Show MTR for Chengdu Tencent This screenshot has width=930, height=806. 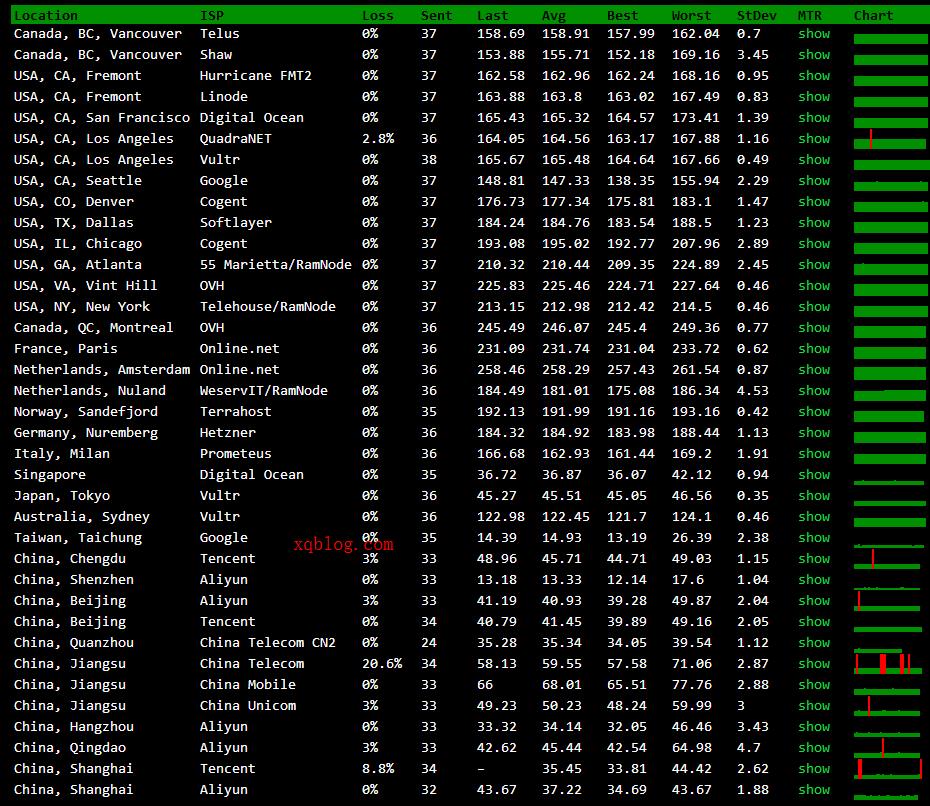pos(814,559)
